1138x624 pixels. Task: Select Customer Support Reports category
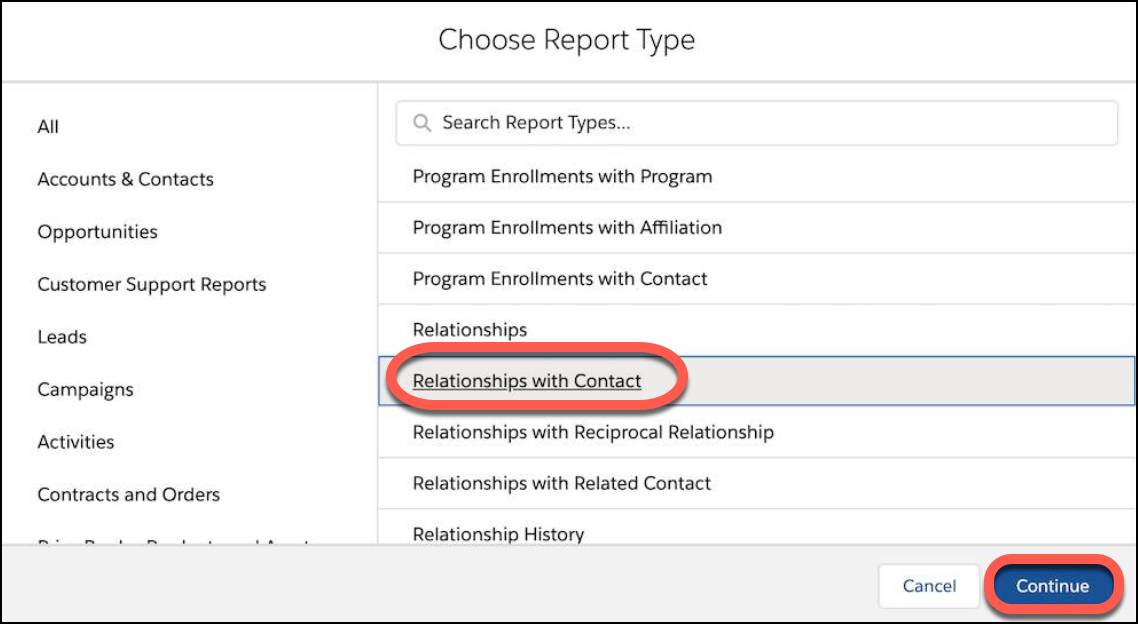152,284
